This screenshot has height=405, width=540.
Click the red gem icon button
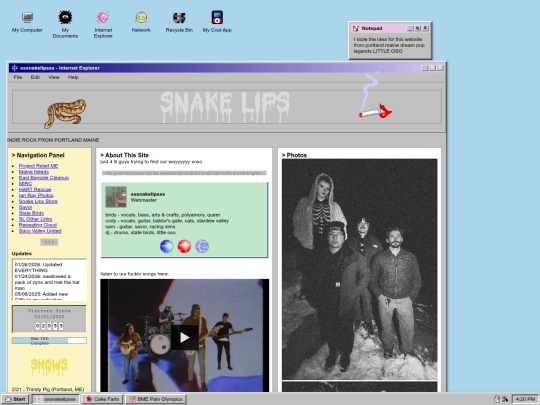point(184,246)
